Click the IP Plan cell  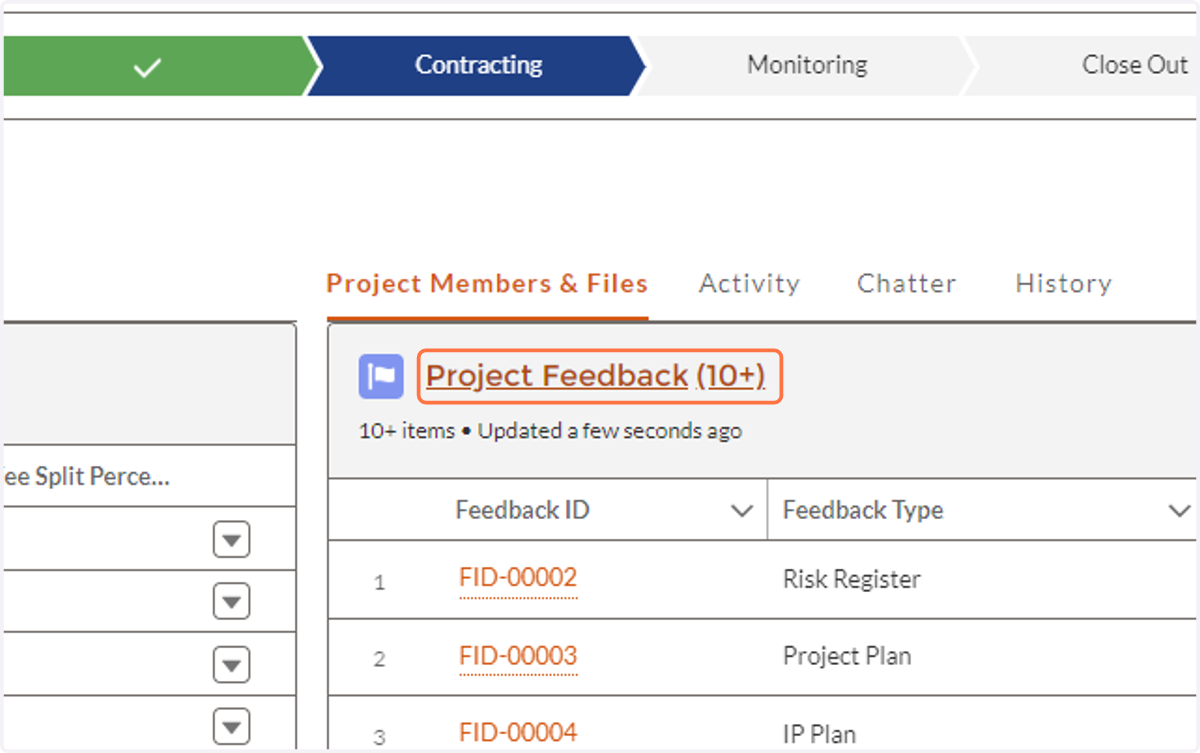[x=819, y=735]
